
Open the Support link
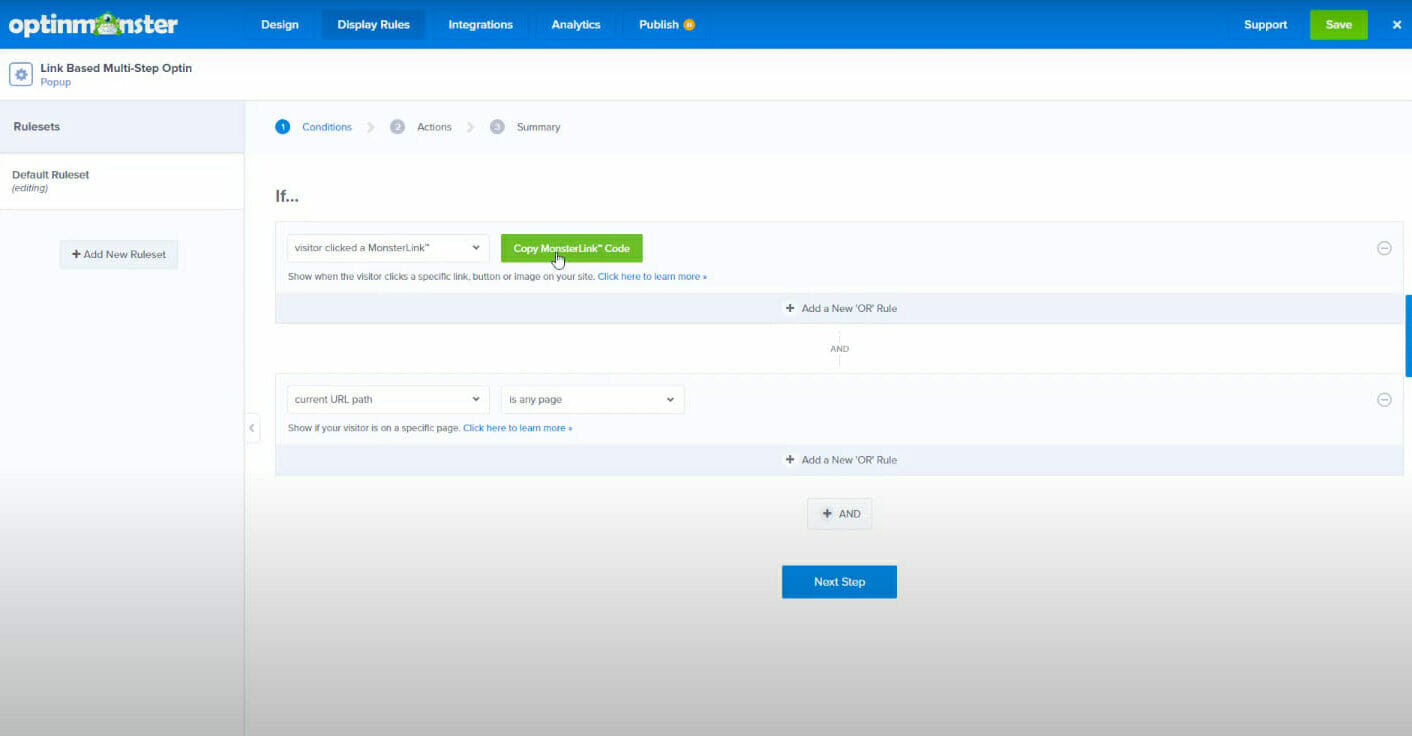1265,25
